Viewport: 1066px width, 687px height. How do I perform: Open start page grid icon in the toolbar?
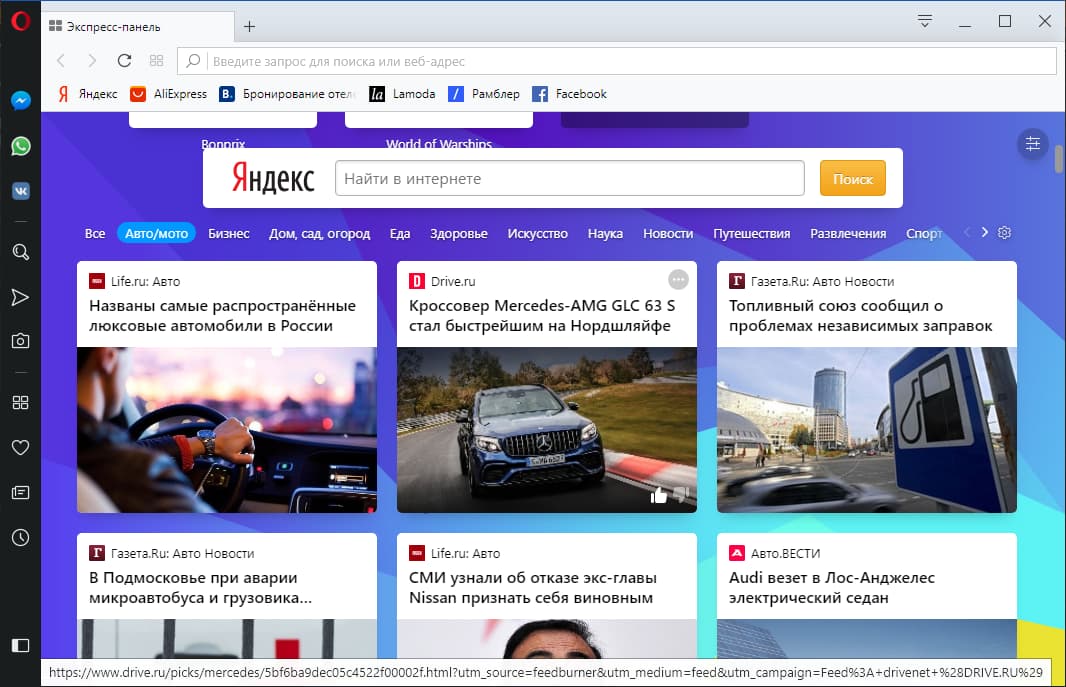coord(156,60)
